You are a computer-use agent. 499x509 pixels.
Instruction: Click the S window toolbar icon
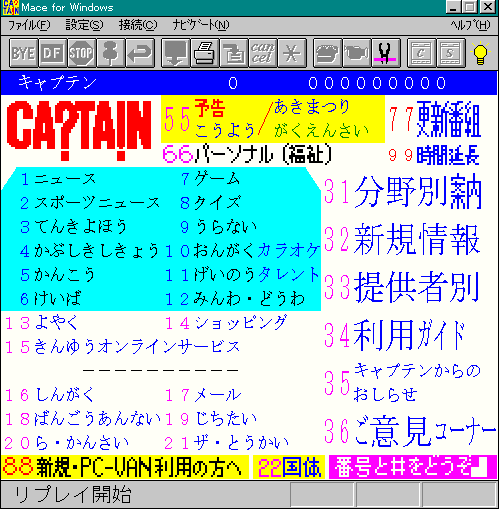[x=451, y=53]
